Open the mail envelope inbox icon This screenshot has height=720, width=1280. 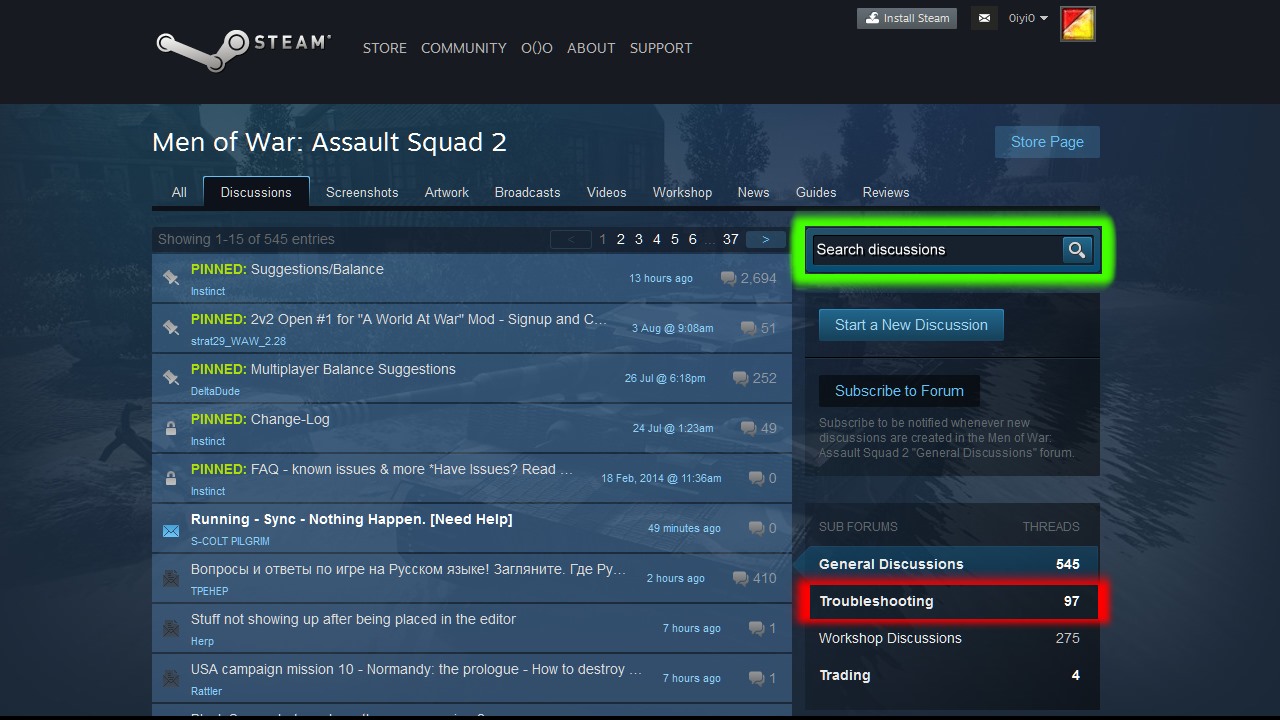pyautogui.click(x=984, y=18)
